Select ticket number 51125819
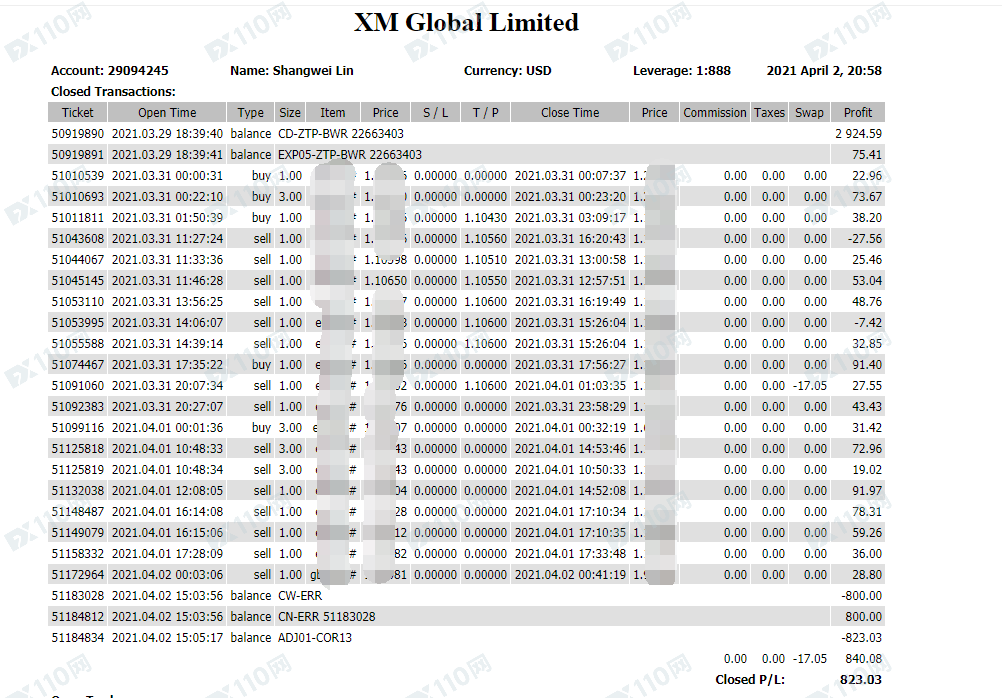Viewport: 1002px width, 698px height. tap(77, 470)
